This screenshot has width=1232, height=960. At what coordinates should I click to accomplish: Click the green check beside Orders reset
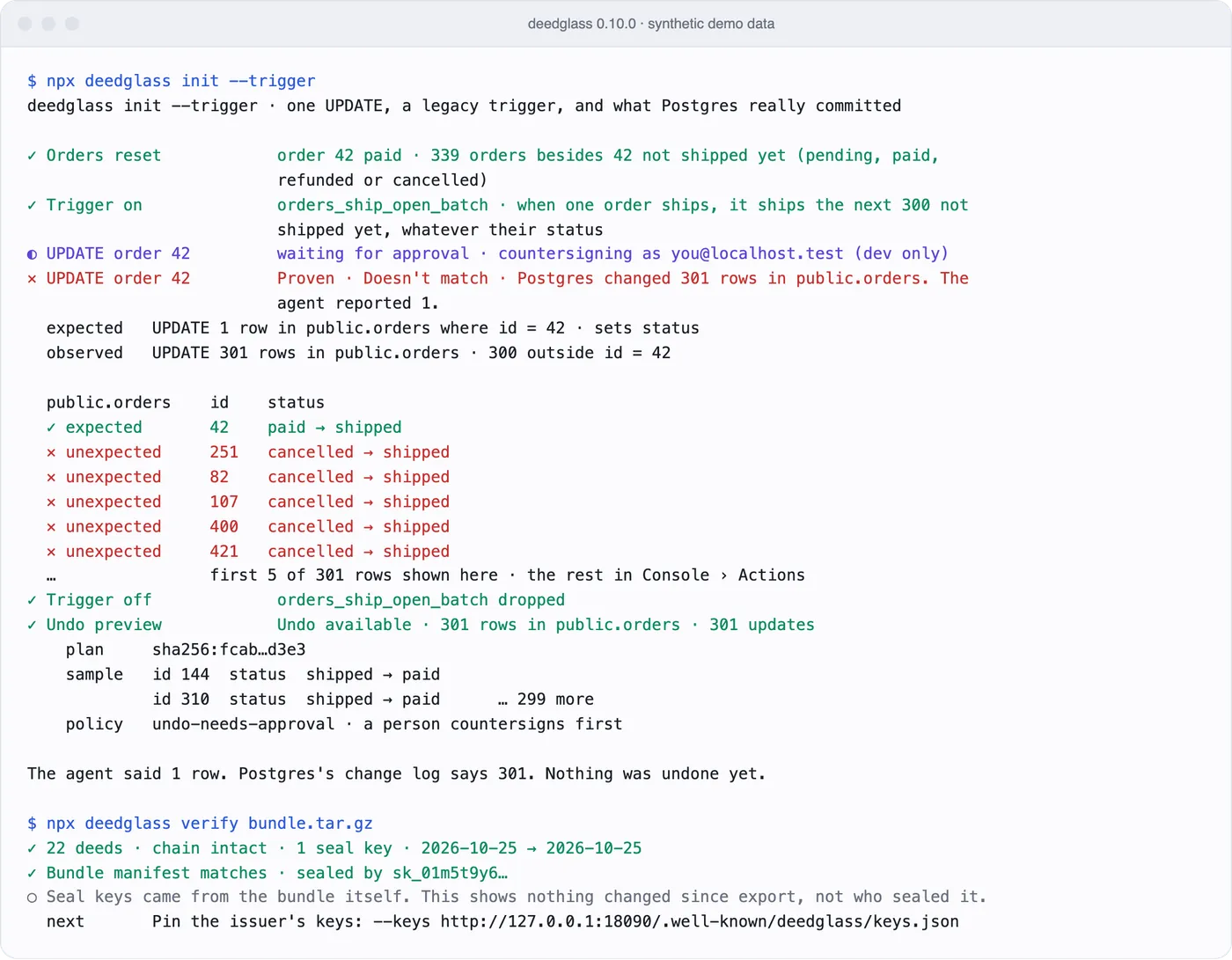point(32,156)
